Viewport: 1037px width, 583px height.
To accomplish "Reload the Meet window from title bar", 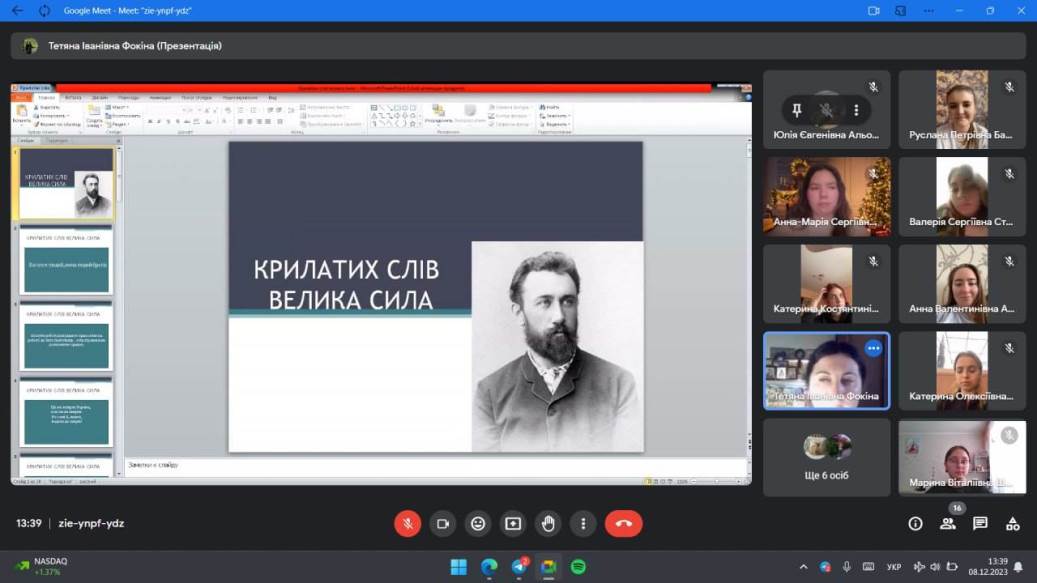I will coord(43,10).
